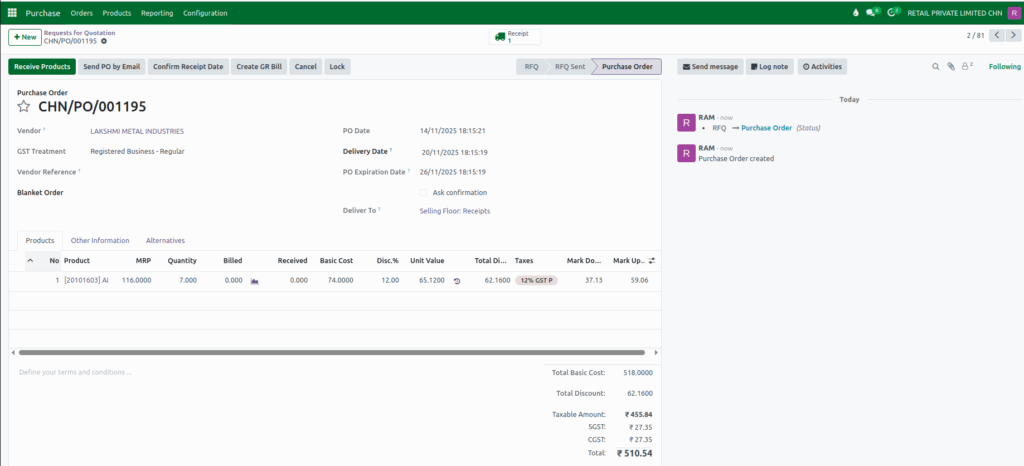Viewport: 1024px width, 466px height.
Task: Open Delivery Date picker field
Action: pos(455,152)
